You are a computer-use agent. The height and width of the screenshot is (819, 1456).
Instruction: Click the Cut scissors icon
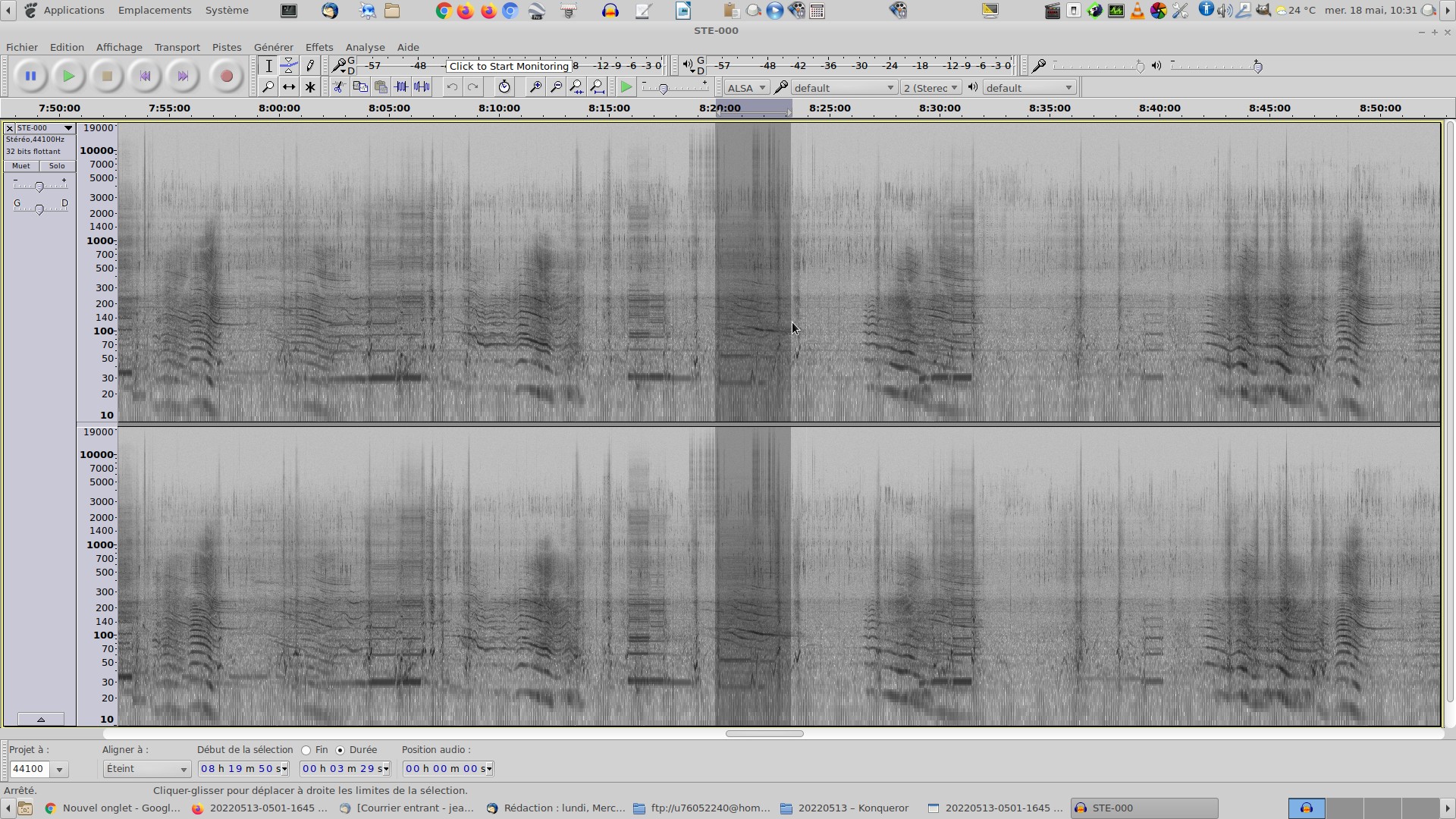(339, 87)
